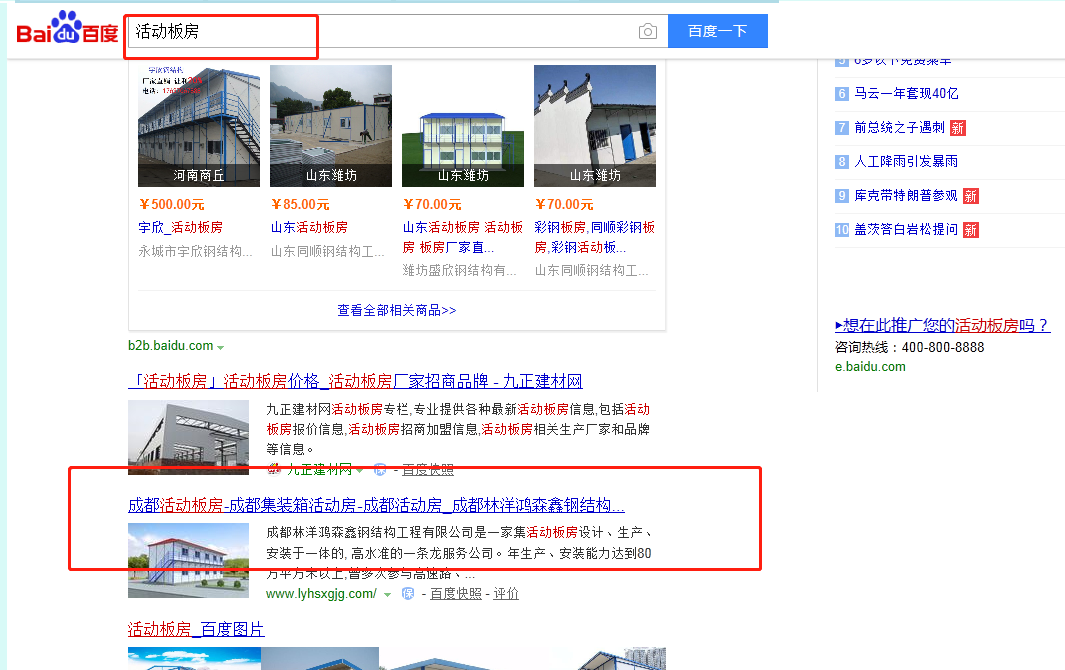Open hot search 前总统之子遇刺
This screenshot has width=1065, height=670.
click(x=899, y=128)
